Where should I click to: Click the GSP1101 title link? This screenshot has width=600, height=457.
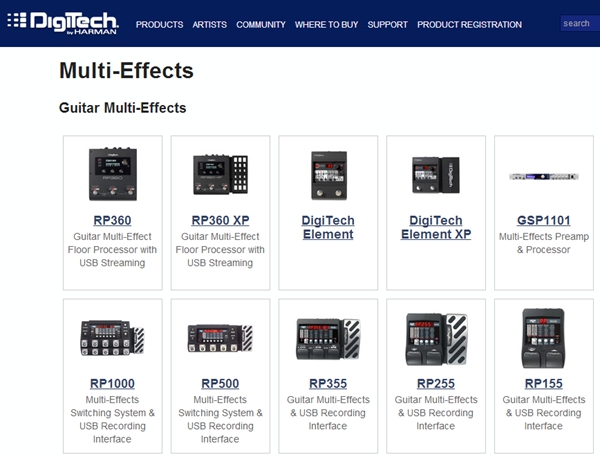[x=544, y=220]
